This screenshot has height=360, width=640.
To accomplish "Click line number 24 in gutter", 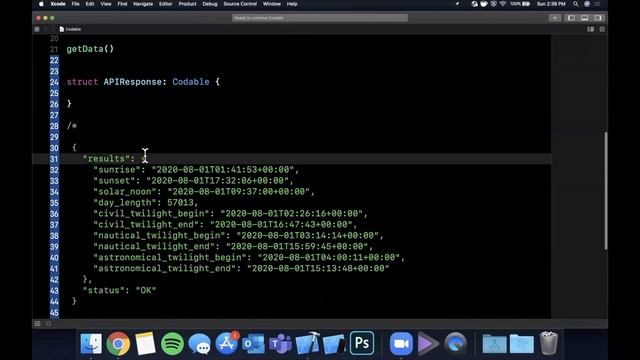I will (x=54, y=82).
